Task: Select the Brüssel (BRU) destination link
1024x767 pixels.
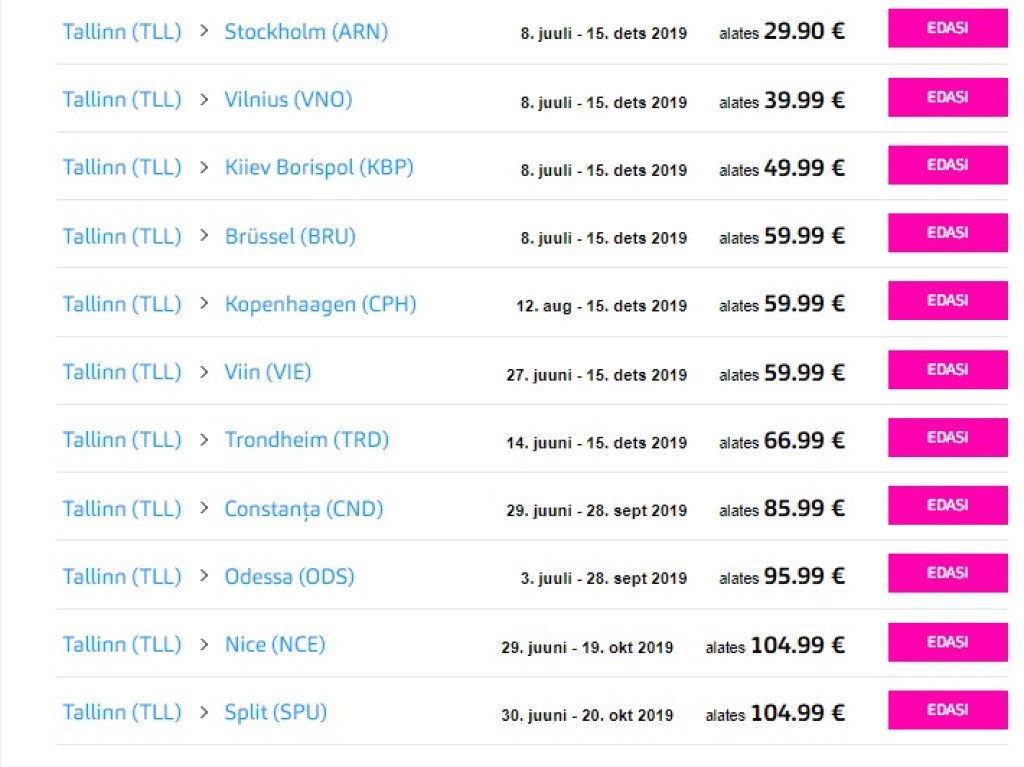Action: point(290,236)
